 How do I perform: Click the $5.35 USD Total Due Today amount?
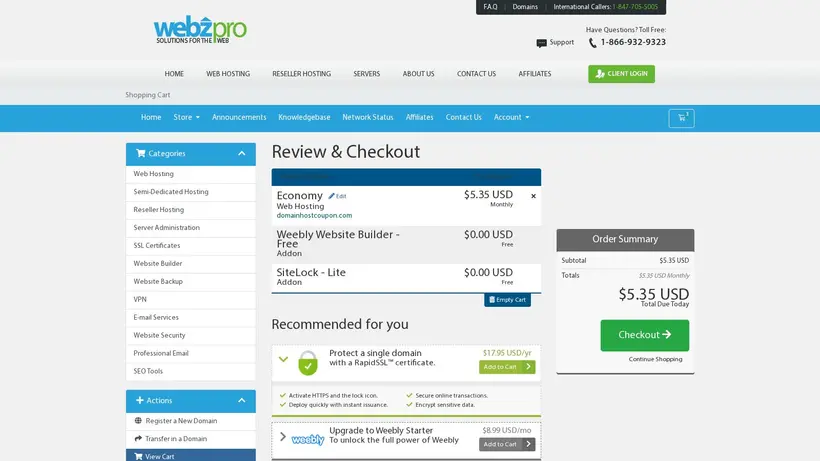654,294
